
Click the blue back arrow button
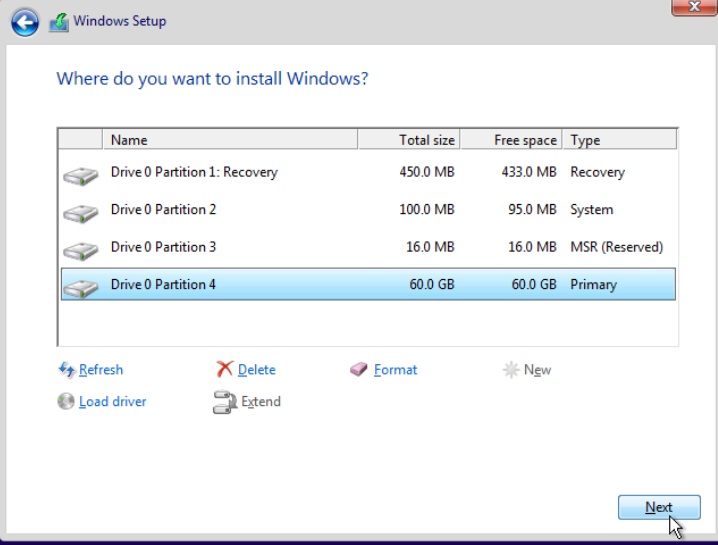(x=25, y=22)
